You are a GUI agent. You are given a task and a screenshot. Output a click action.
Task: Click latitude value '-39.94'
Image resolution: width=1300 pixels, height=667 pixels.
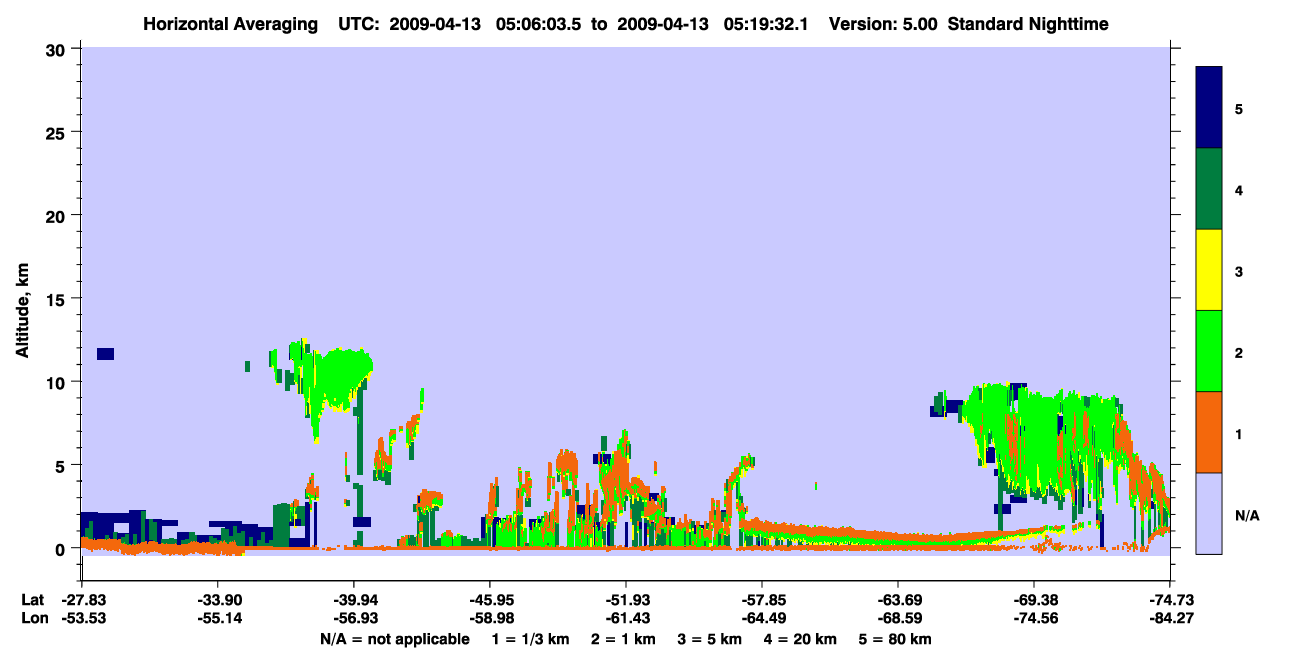(354, 600)
